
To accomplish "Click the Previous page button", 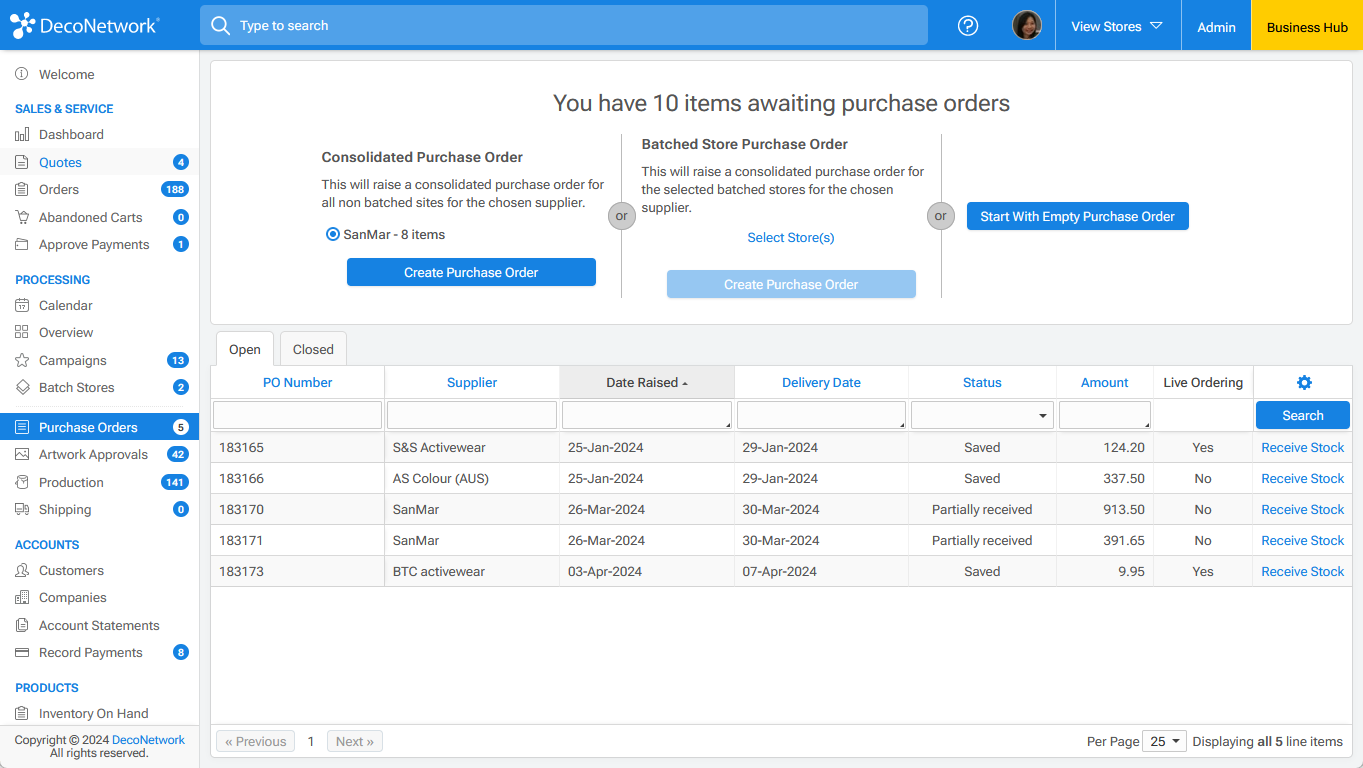I will [x=255, y=741].
